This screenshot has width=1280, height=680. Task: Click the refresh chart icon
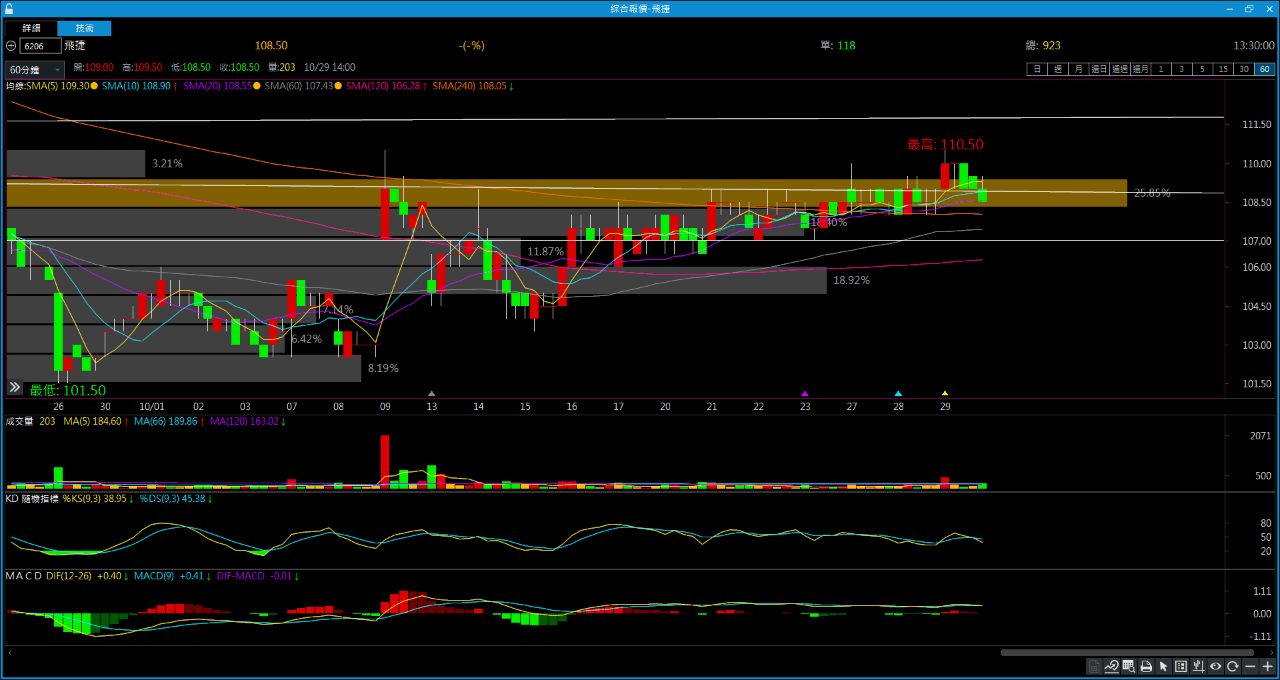click(1233, 666)
